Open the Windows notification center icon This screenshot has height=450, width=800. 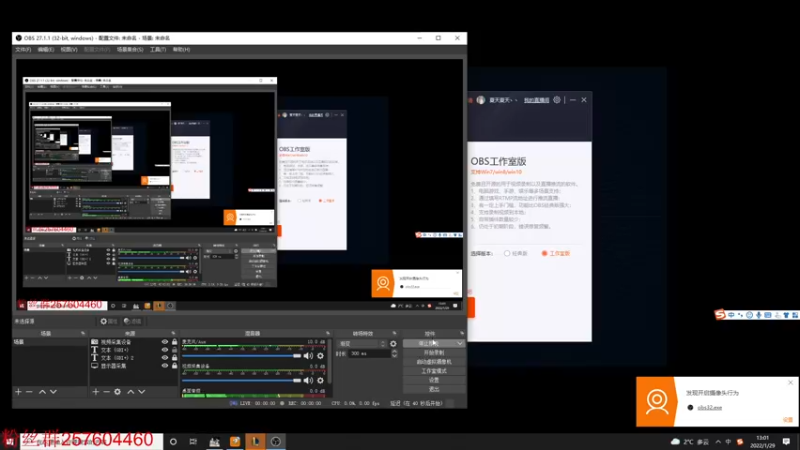[786, 441]
